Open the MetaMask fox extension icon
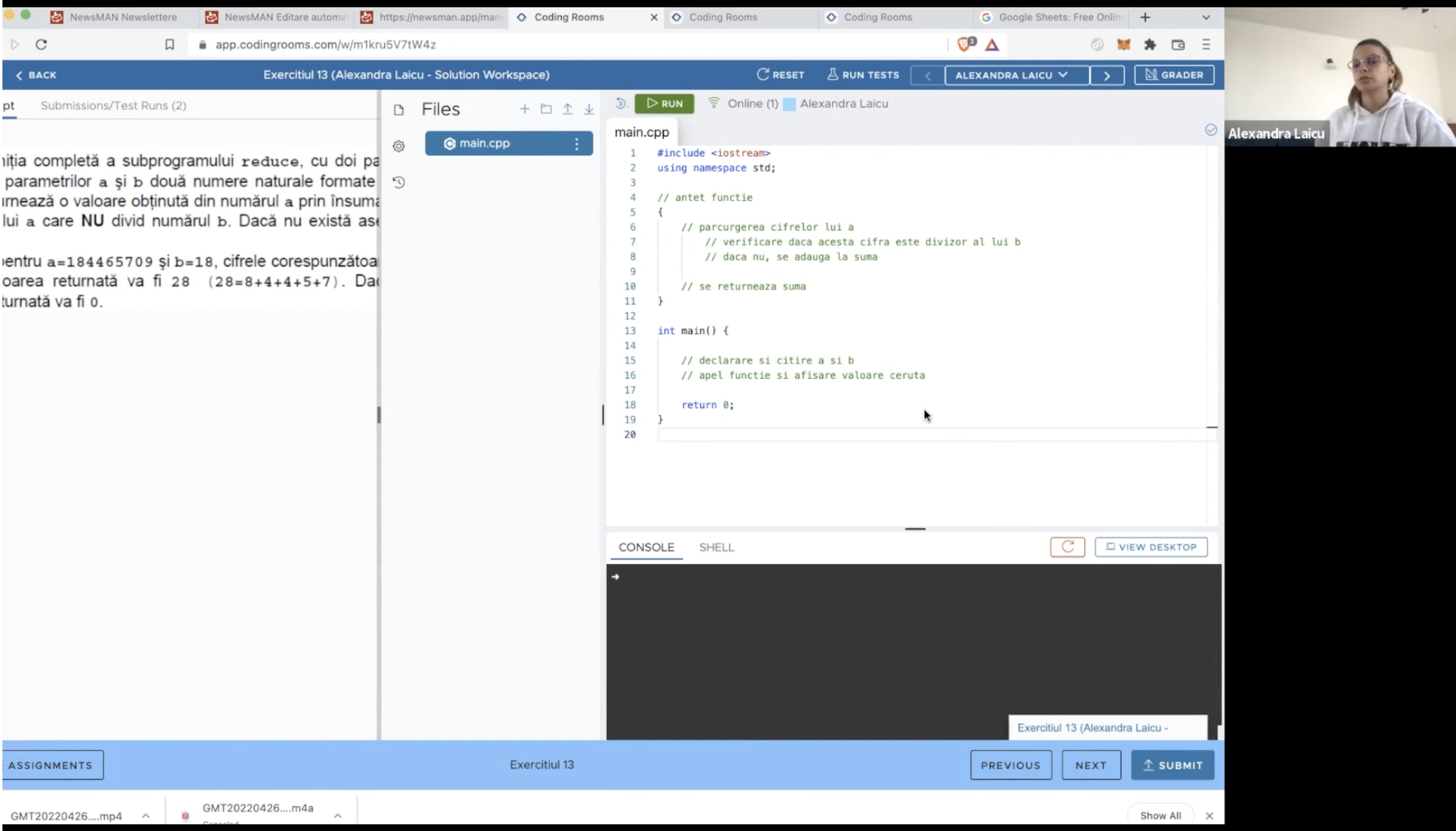This screenshot has height=831, width=1456. point(1123,44)
